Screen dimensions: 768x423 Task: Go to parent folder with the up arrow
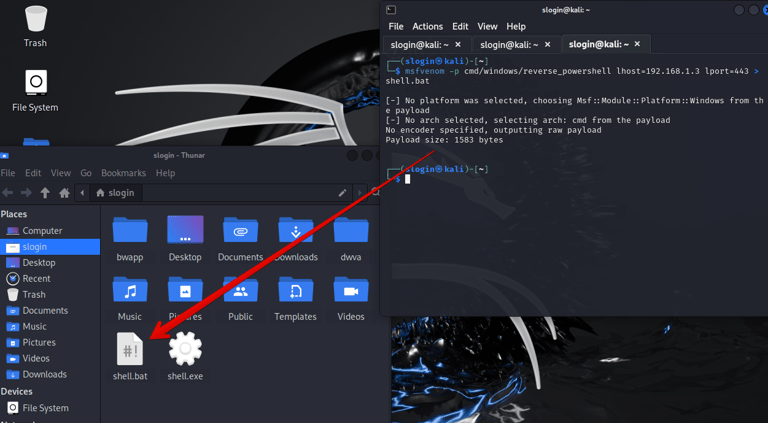(45, 193)
